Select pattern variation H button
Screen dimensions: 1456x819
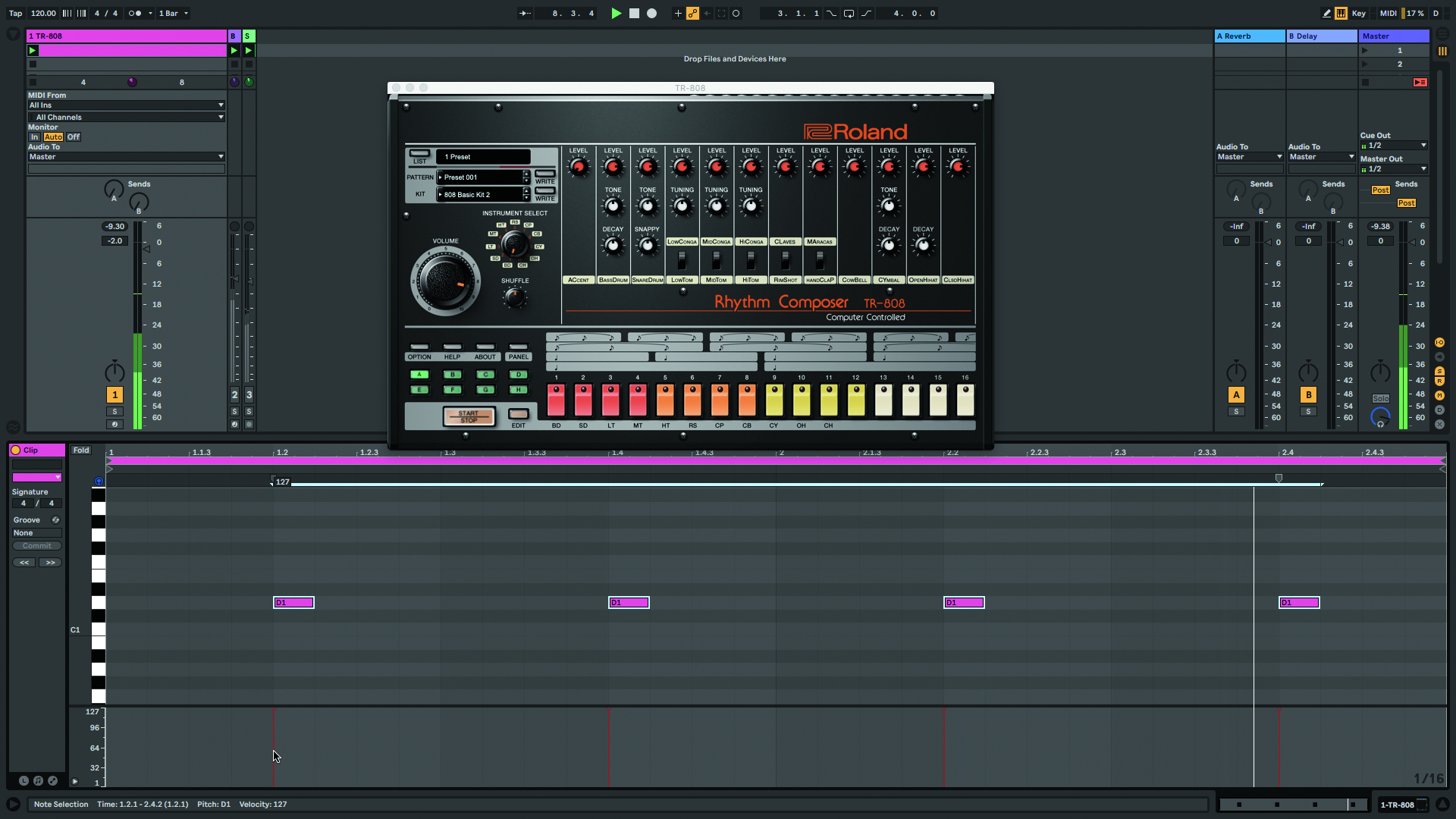[519, 390]
